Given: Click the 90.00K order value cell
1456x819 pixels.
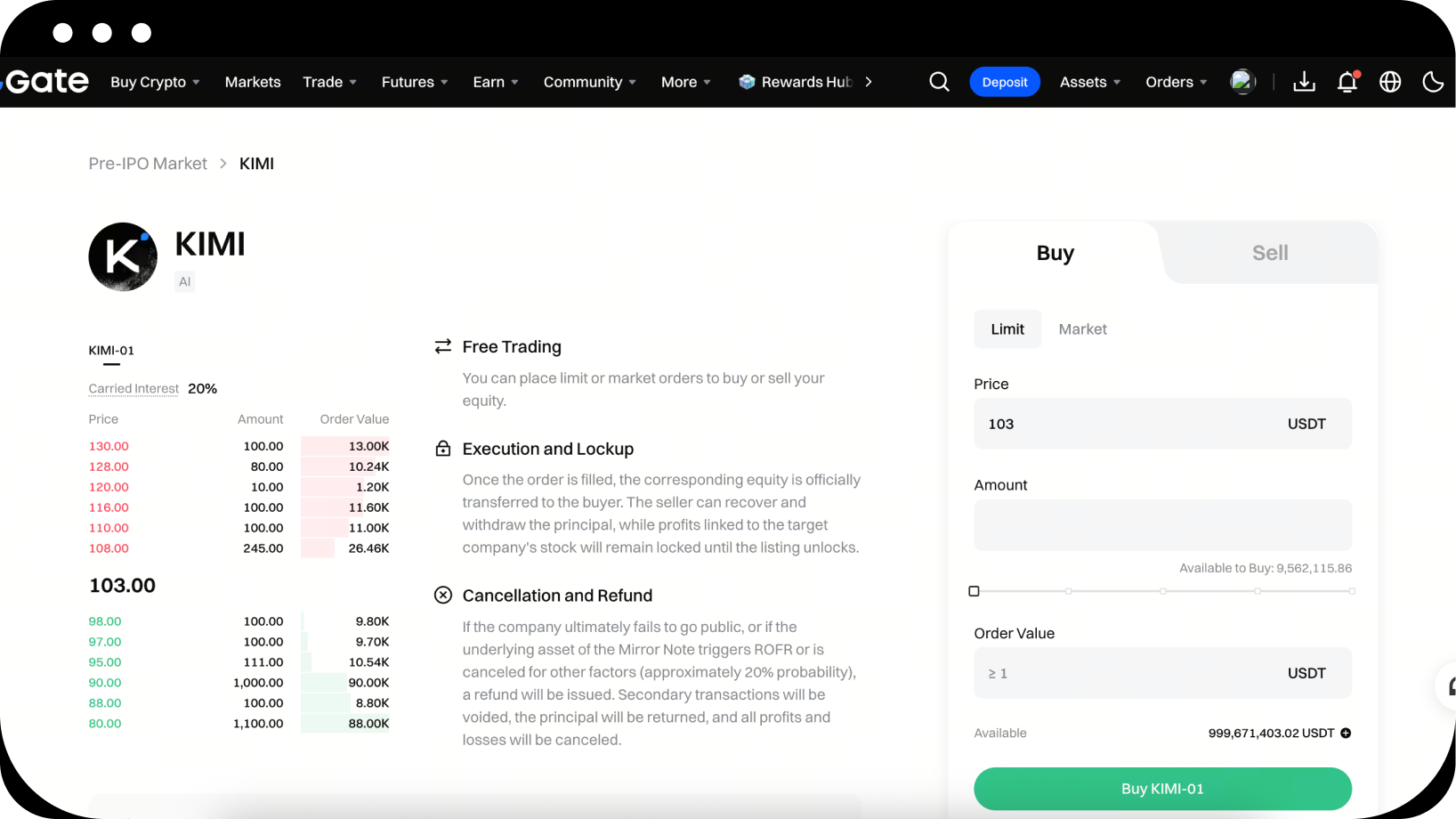Looking at the screenshot, I should point(368,683).
